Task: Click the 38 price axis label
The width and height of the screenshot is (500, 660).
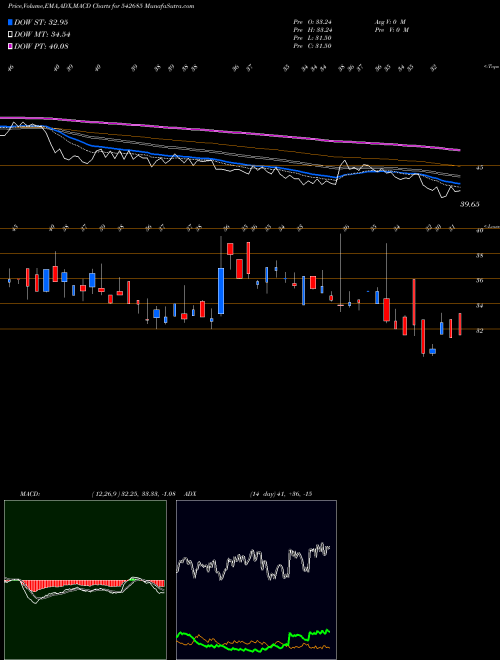Action: [479, 255]
